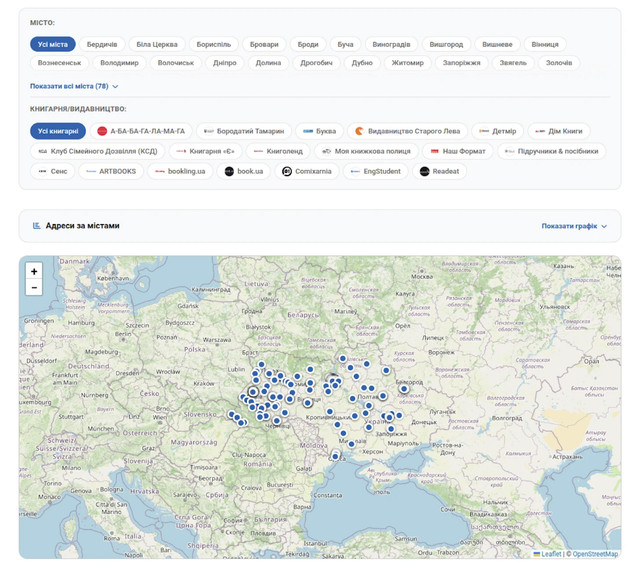Screen dimensions: 640x573
Task: Open the Leaflet attribution link
Action: pyautogui.click(x=547, y=554)
